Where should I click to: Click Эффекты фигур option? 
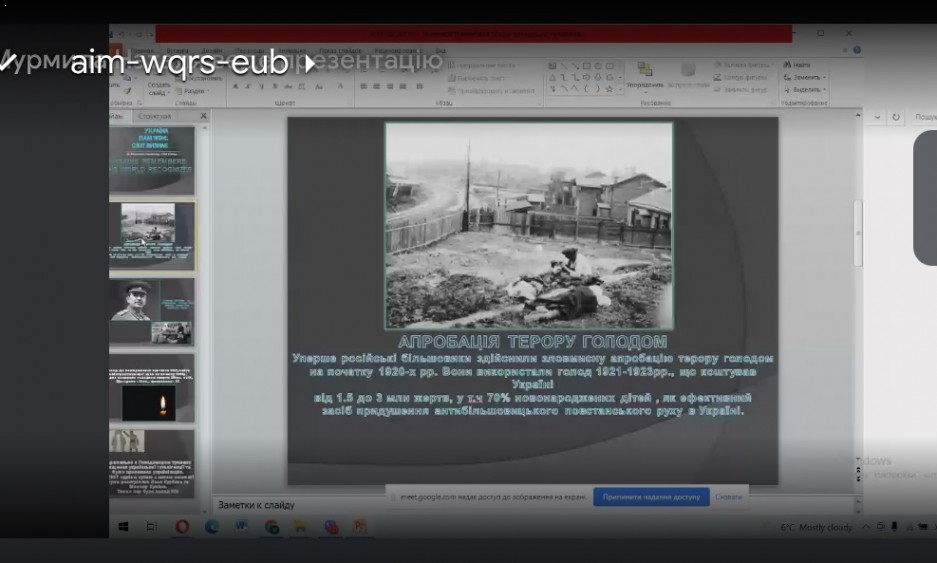740,90
